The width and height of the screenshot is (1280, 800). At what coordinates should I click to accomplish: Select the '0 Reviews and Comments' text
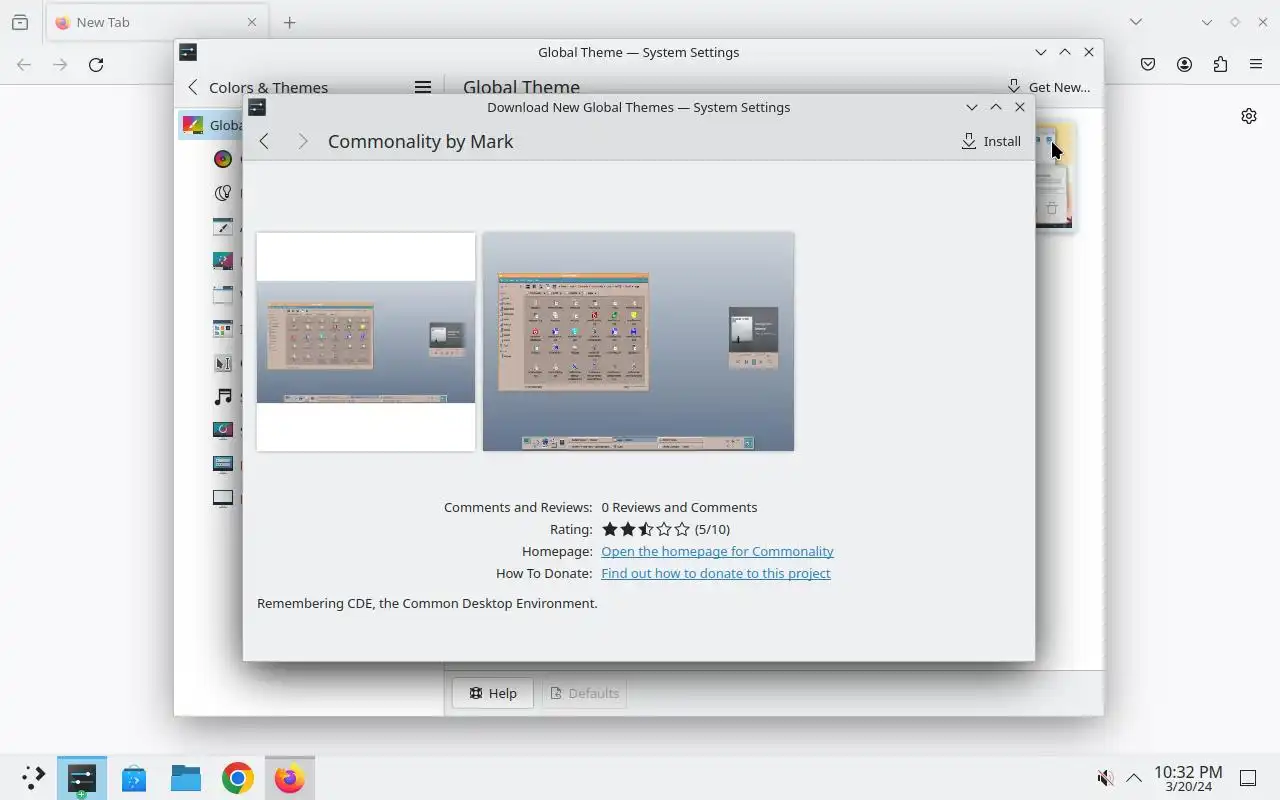click(679, 507)
